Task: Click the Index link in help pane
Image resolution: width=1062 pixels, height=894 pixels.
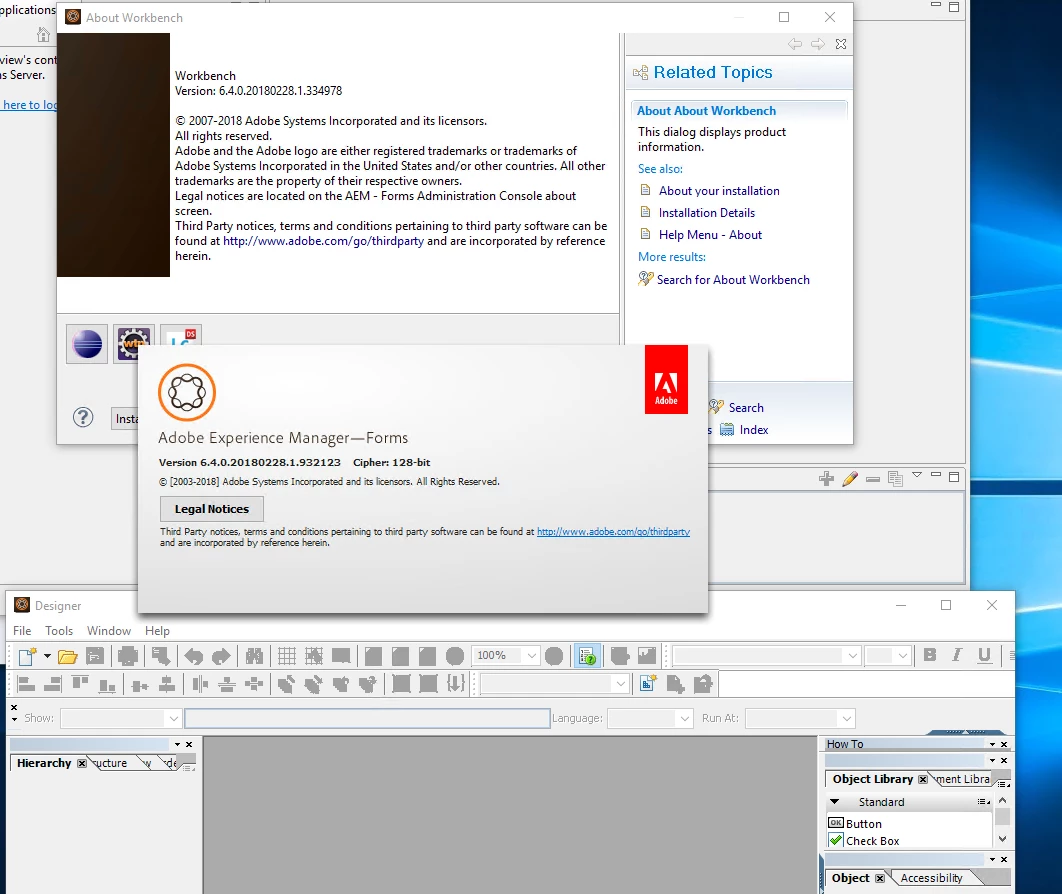Action: [754, 430]
